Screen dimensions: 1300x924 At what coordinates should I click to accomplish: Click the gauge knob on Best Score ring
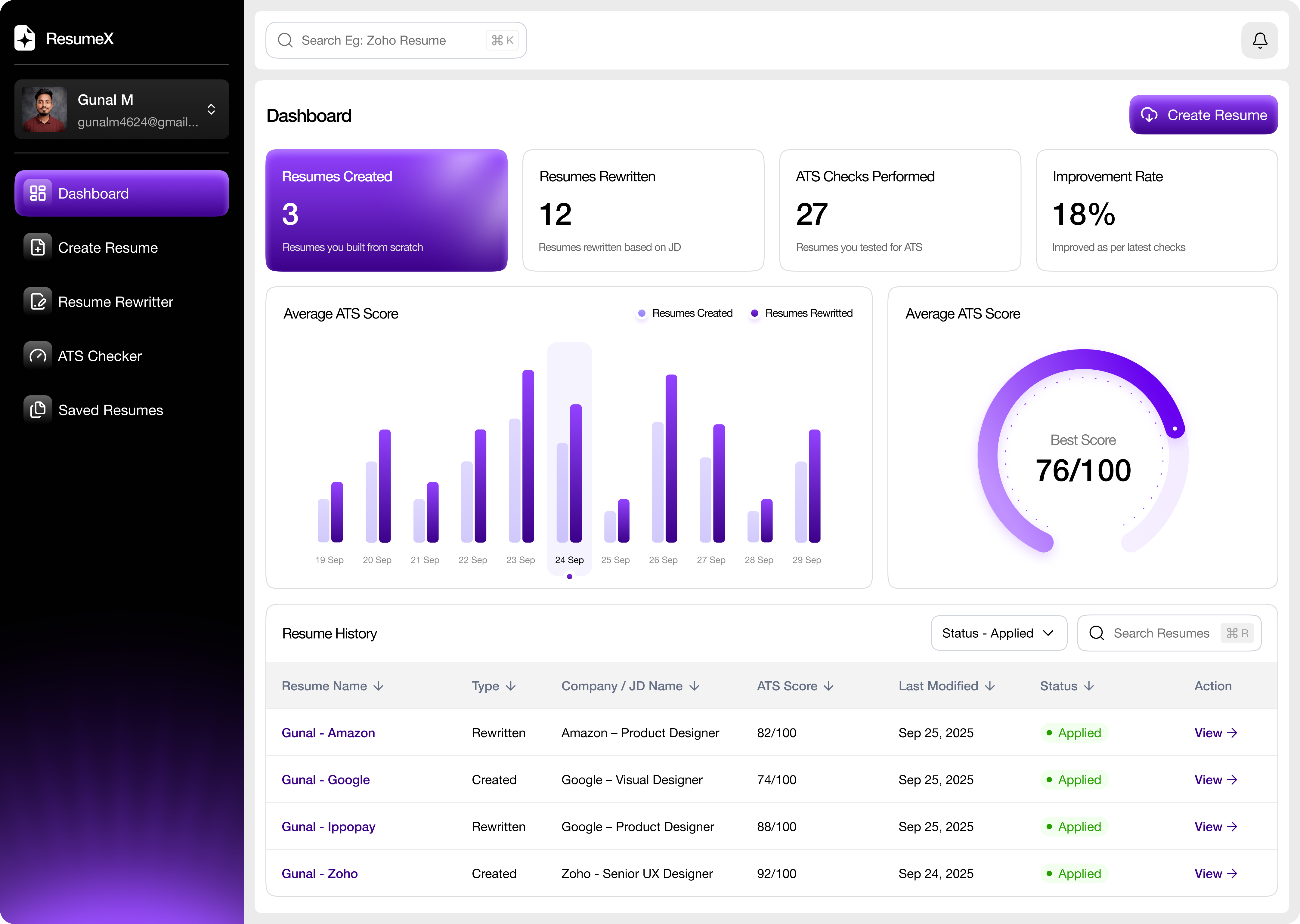point(1175,428)
